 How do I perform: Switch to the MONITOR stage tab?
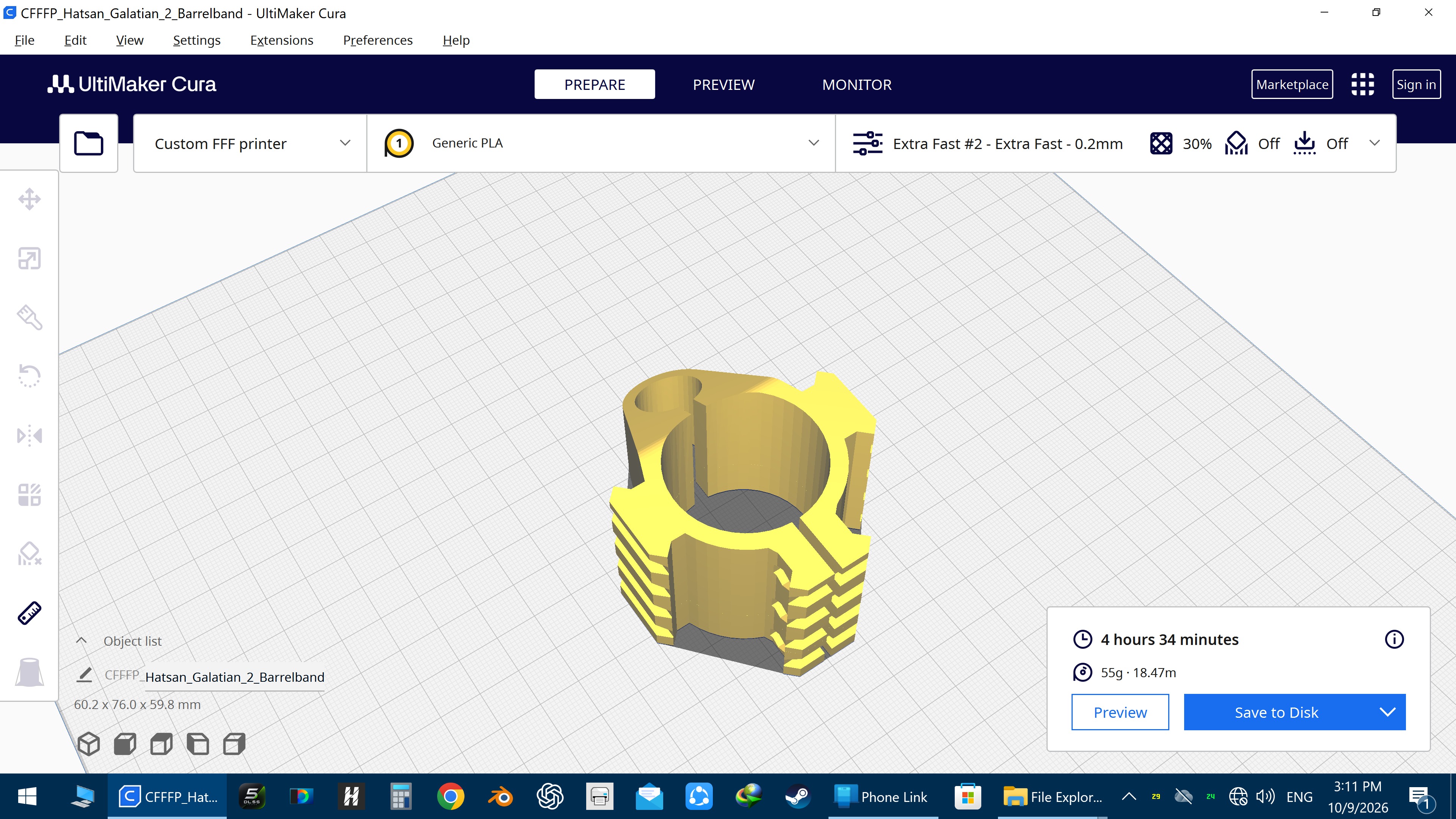tap(857, 84)
